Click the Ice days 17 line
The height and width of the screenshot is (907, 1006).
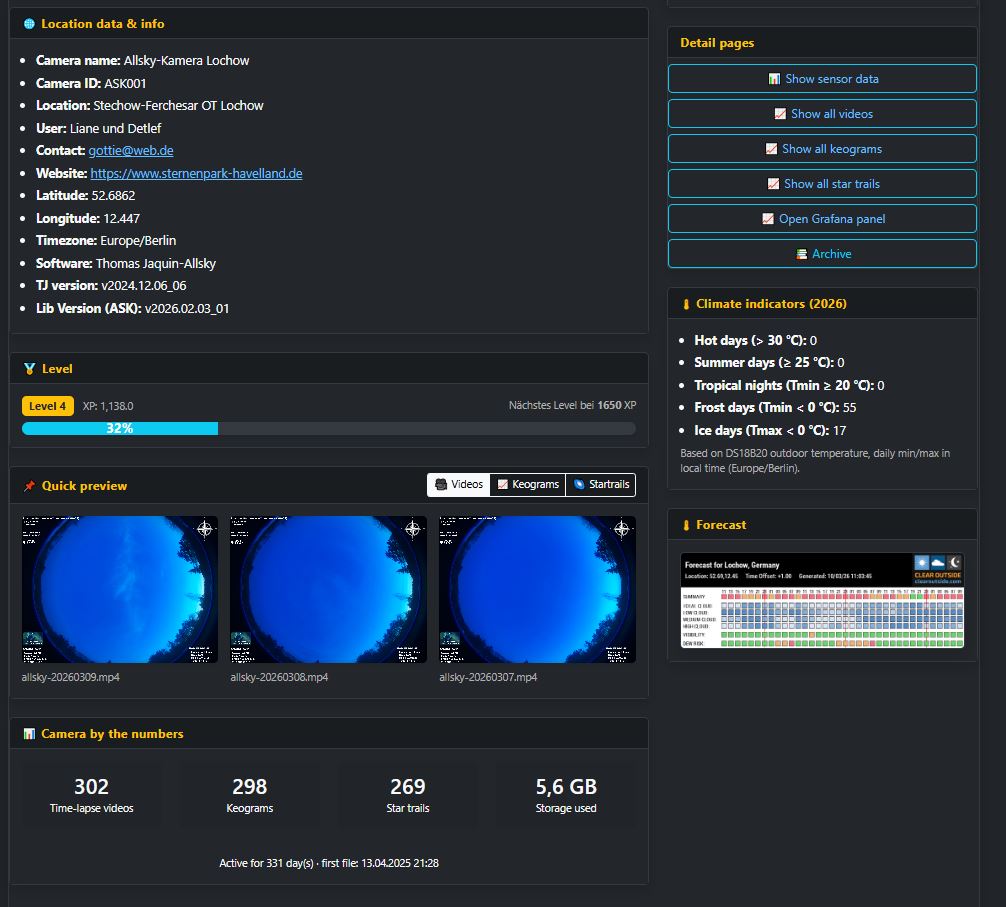pyautogui.click(x=770, y=430)
